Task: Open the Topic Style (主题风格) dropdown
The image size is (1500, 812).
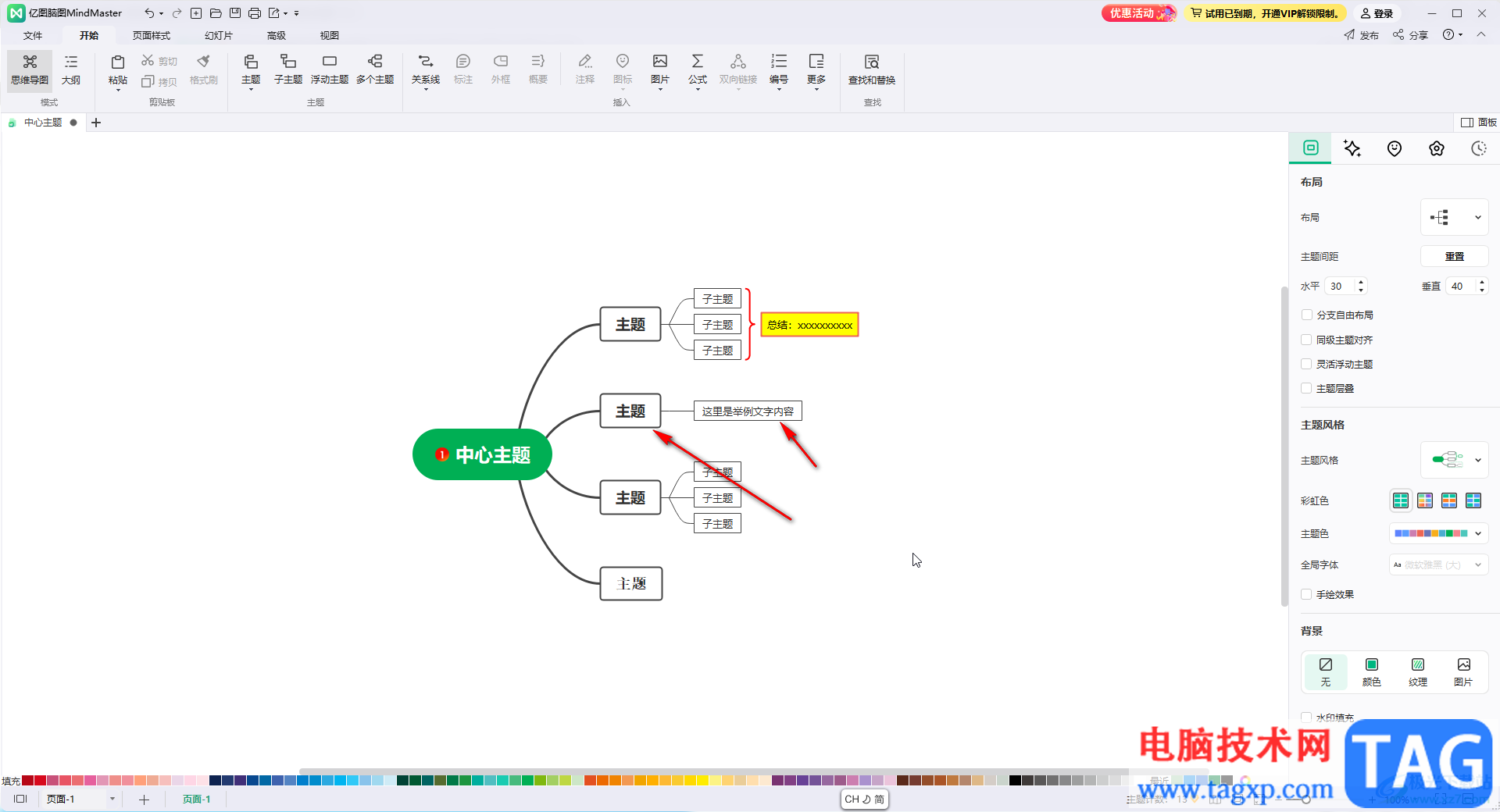Action: (1454, 460)
